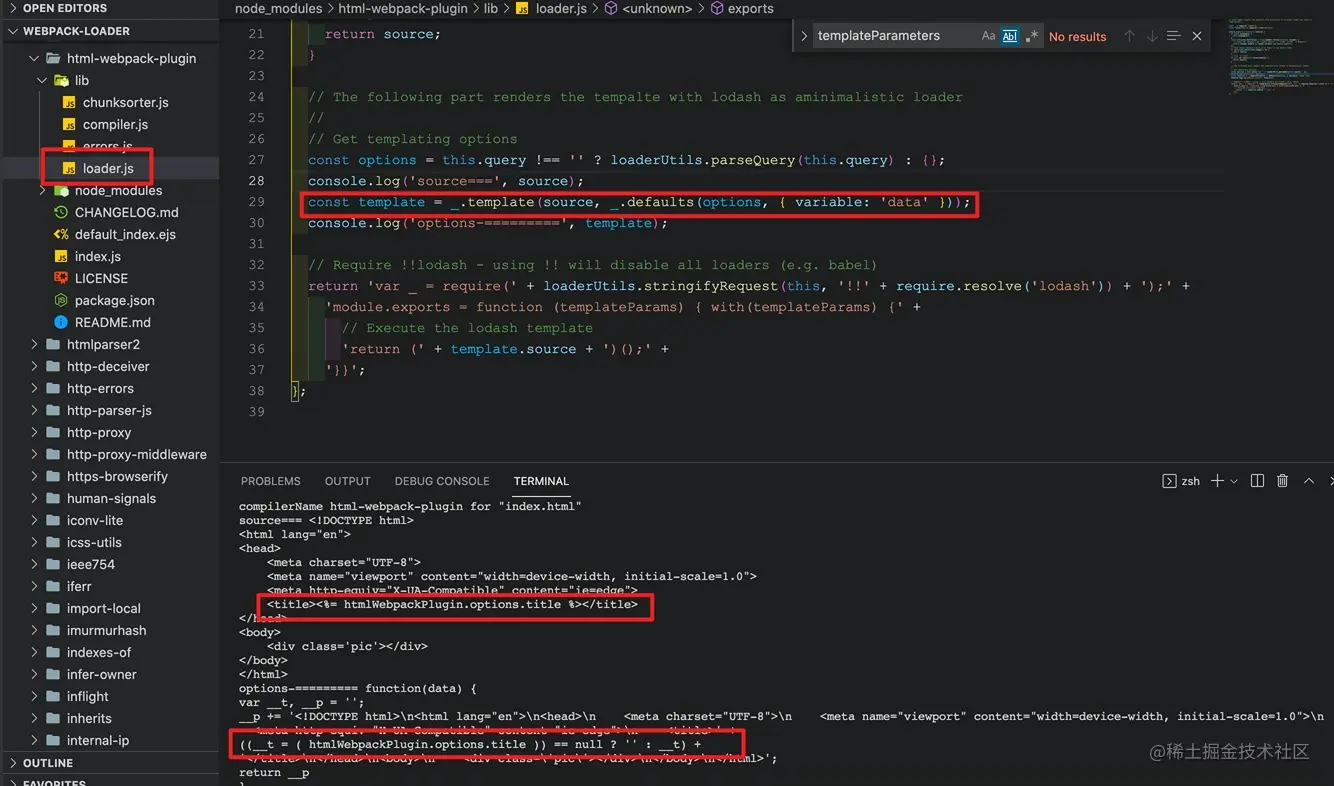Toggle Find in Selection icon
This screenshot has width=1334, height=786.
click(1174, 36)
